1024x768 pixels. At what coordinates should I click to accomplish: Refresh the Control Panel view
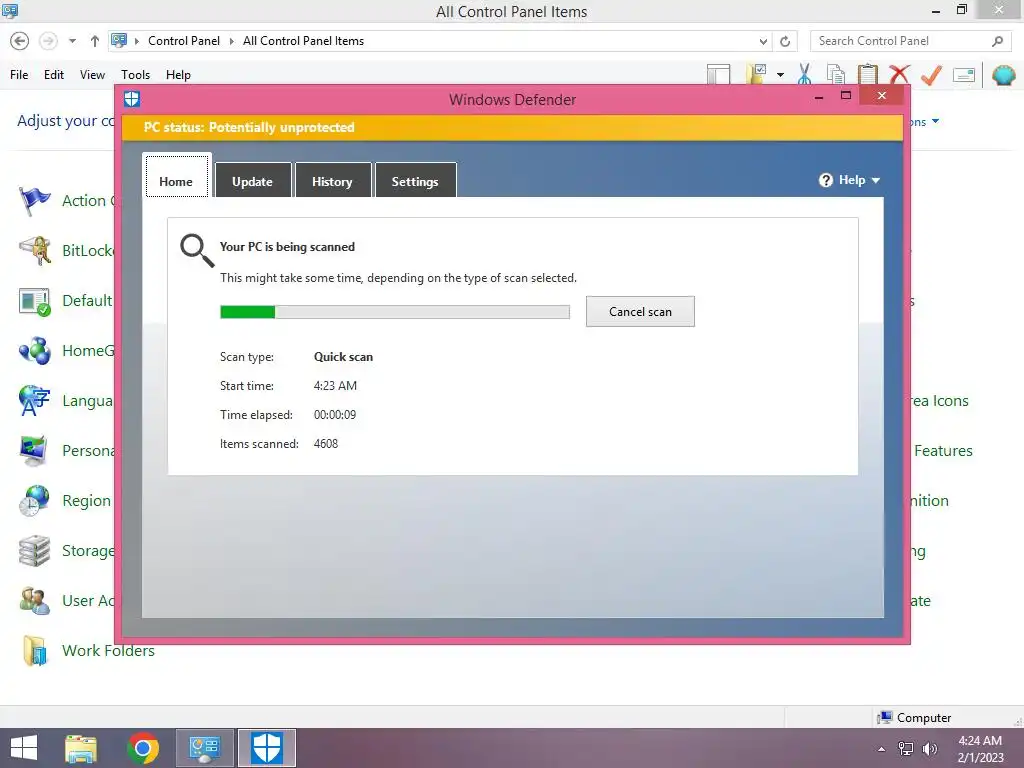pos(785,41)
